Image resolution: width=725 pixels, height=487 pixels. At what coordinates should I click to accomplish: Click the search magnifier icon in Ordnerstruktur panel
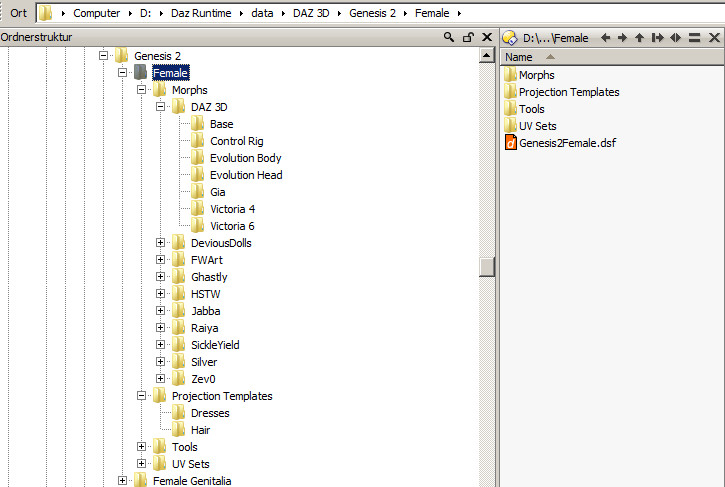[449, 37]
